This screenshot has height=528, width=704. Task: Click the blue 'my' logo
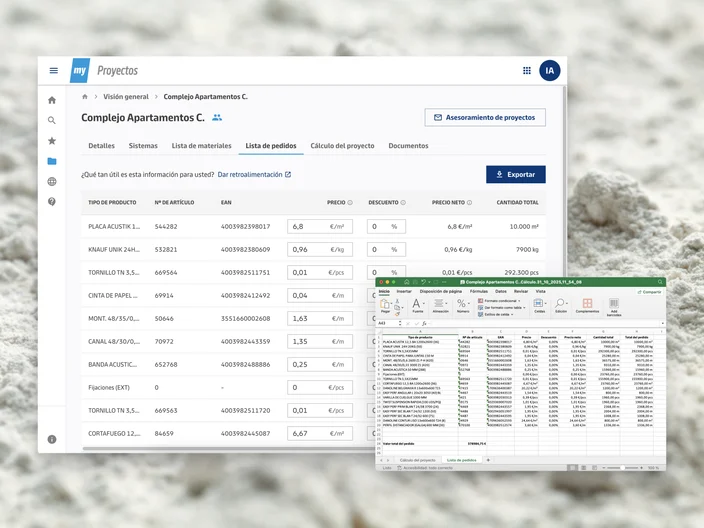click(x=80, y=70)
